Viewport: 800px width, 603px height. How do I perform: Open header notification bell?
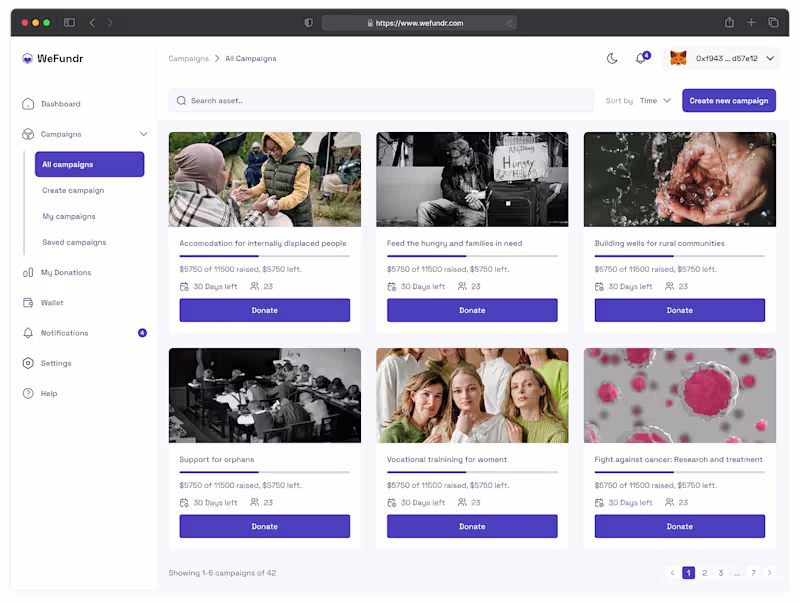641,59
